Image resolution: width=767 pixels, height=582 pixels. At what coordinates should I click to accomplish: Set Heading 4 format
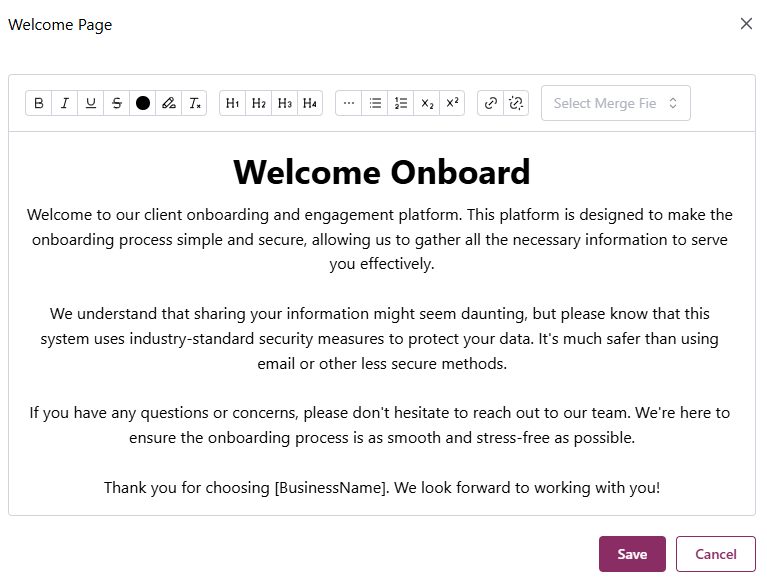[x=310, y=103]
